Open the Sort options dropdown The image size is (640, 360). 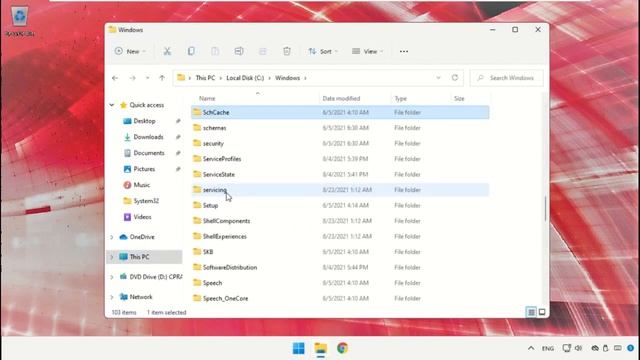[x=323, y=51]
